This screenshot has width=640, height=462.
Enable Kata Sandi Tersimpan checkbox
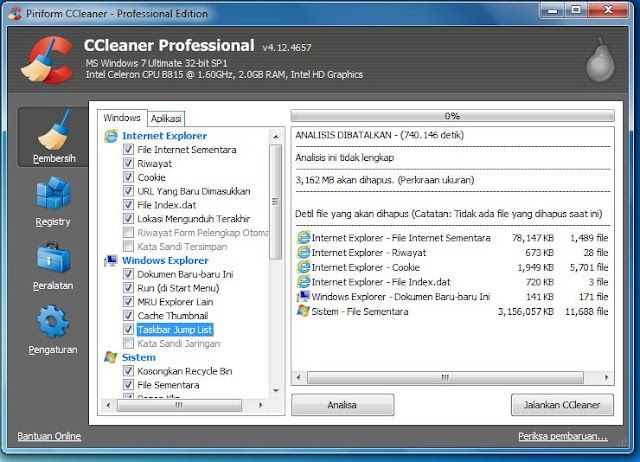(128, 246)
